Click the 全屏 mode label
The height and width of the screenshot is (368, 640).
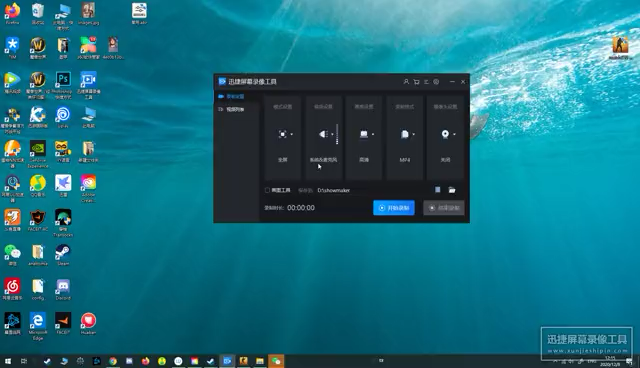pos(282,160)
